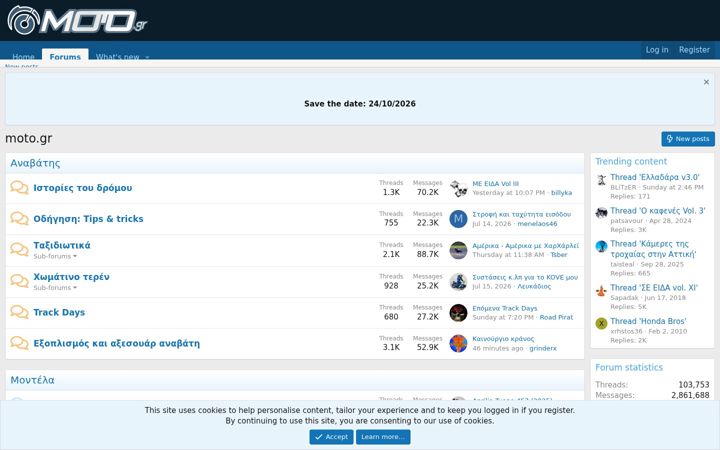Click billyka's avatar in Ιστορίες row

(458, 188)
